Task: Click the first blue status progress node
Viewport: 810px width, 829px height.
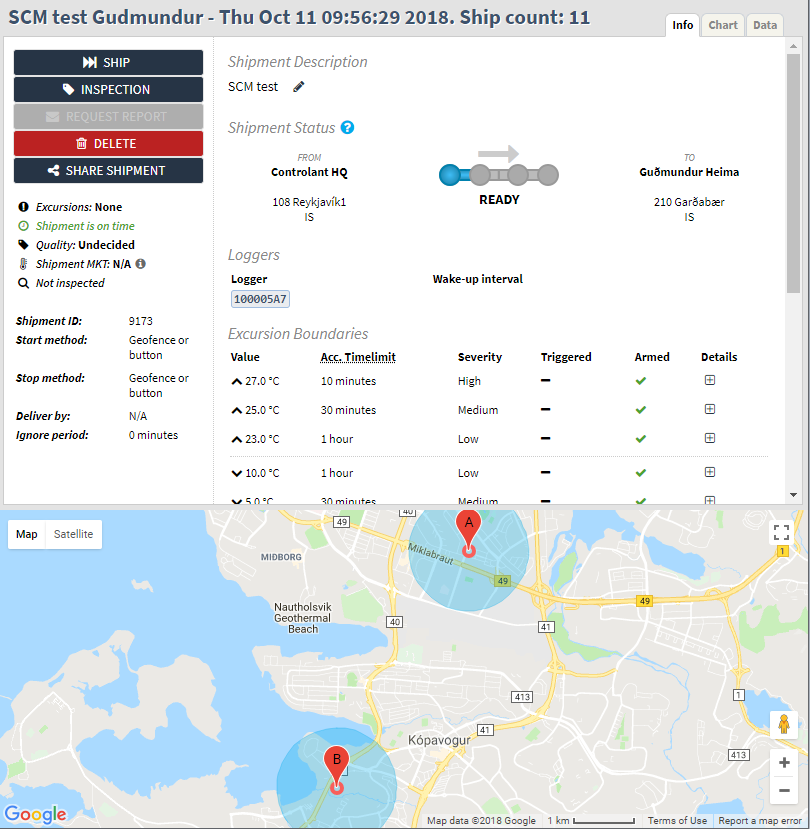Action: (x=450, y=175)
